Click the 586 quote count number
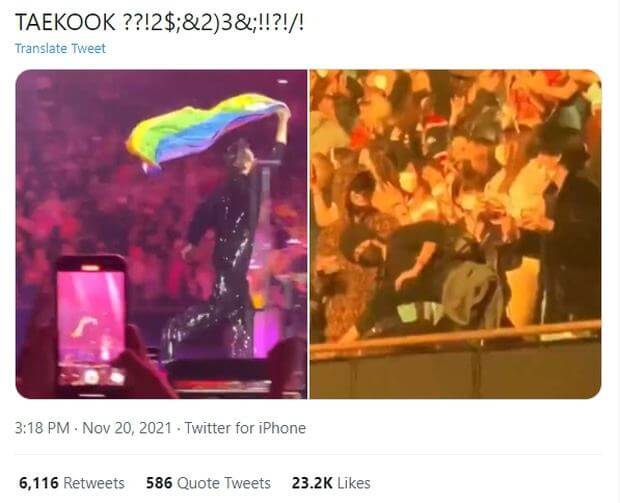The image size is (620, 503). click(x=159, y=483)
